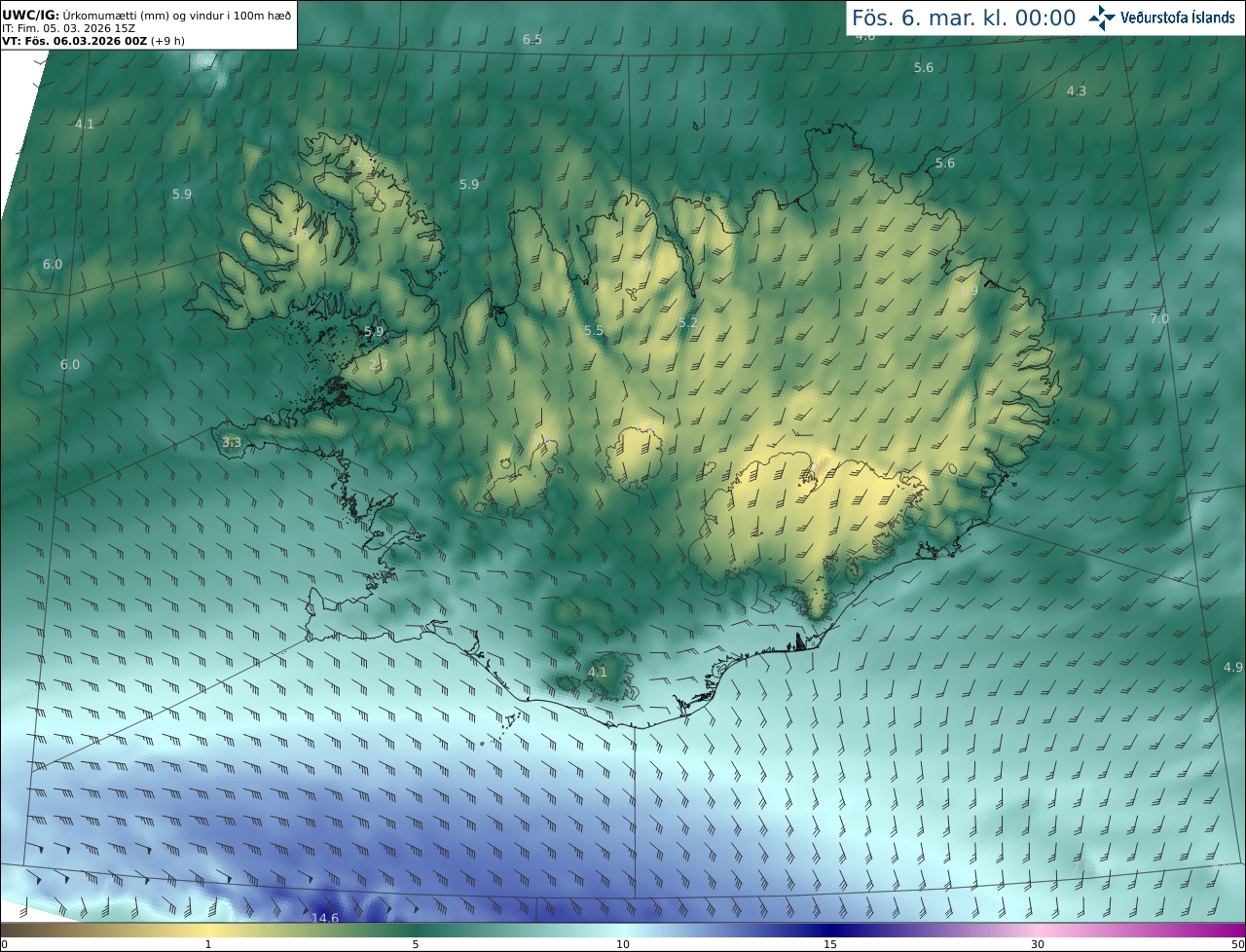
Task: Select the IT: Fim. 05. 03. 2026 15Z line
Action: coord(68,28)
